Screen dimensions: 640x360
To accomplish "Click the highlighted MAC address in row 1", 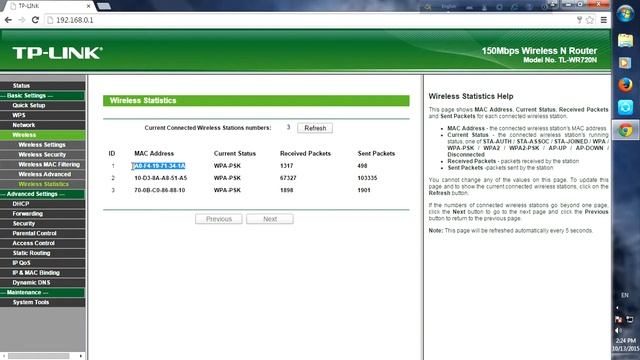I will (159, 166).
